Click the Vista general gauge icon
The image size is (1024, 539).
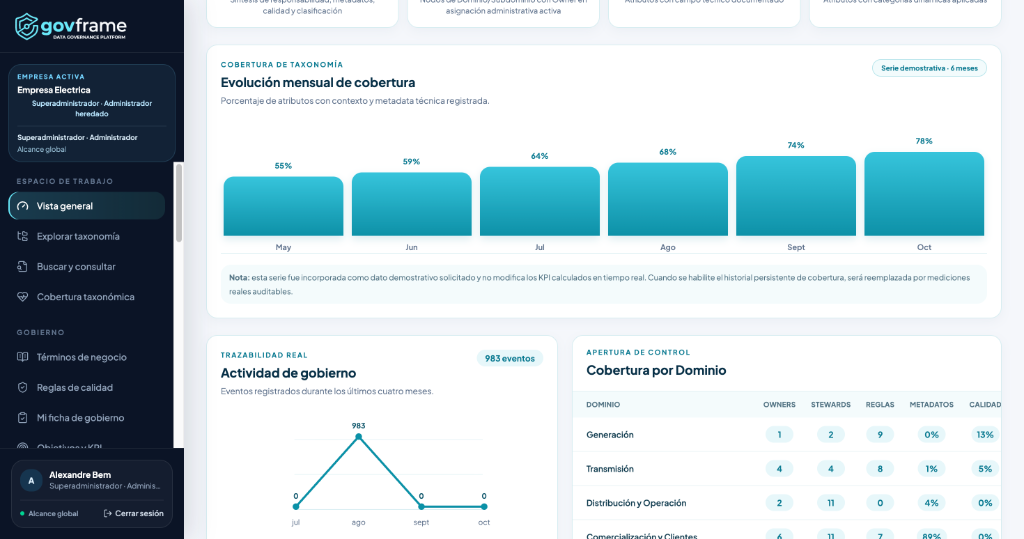pos(23,206)
